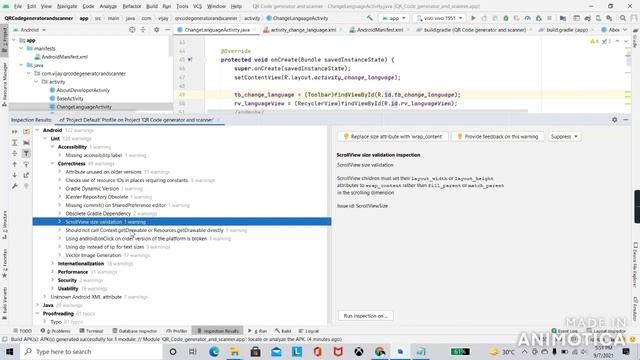Open the Terminal tool window
This screenshot has width=640, height=360.
(x=91, y=331)
